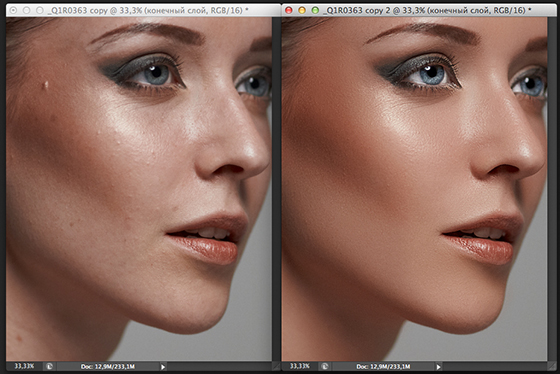560x374 pixels.
Task: Close the _Q1R0363 copy 2 document with red button
Action: pyautogui.click(x=289, y=10)
